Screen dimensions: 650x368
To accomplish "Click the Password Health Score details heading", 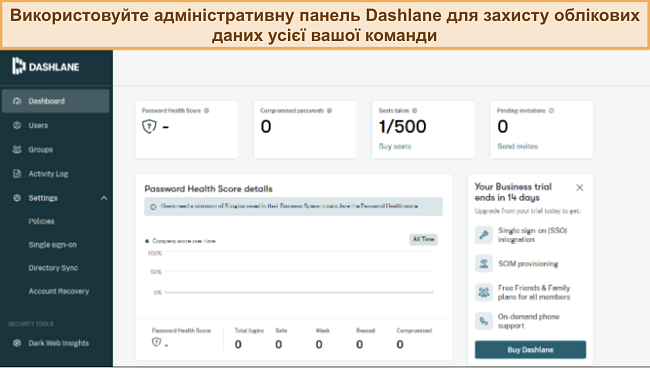I will [x=209, y=189].
